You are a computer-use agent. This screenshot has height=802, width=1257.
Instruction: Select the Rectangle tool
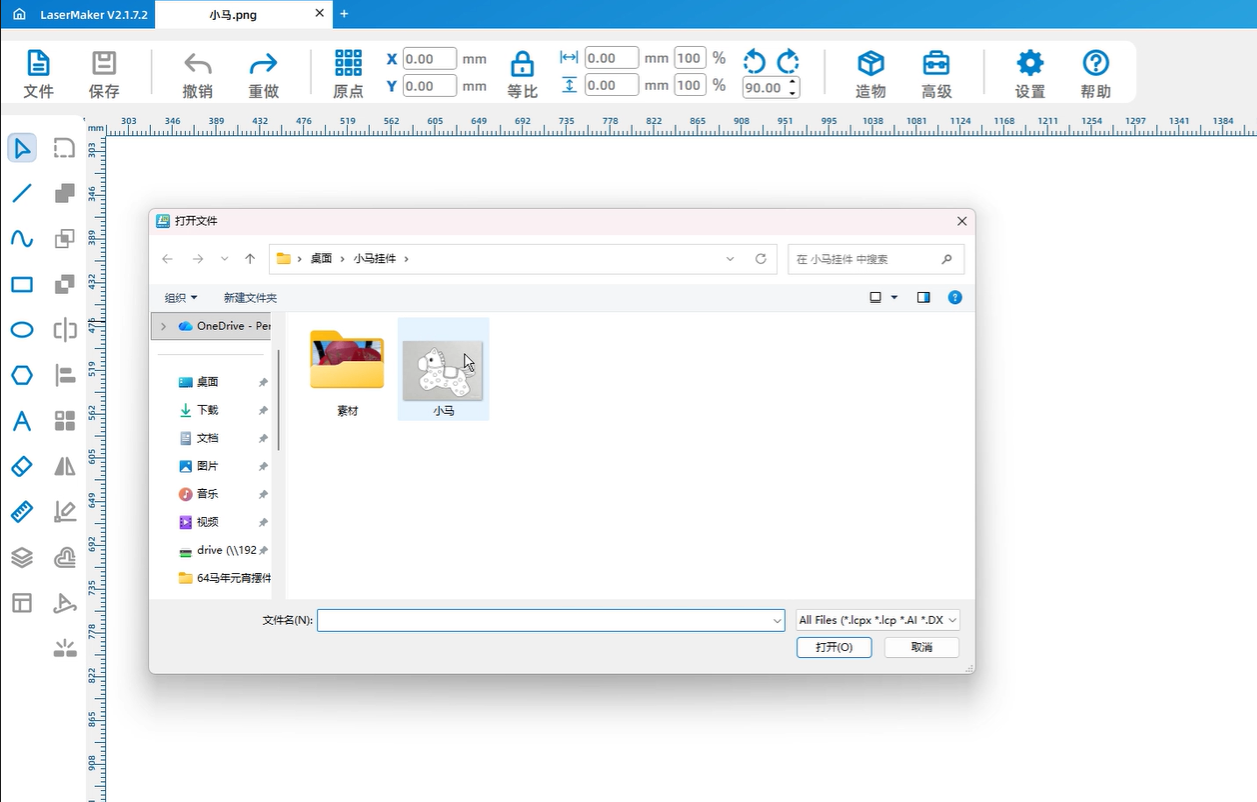pyautogui.click(x=22, y=285)
